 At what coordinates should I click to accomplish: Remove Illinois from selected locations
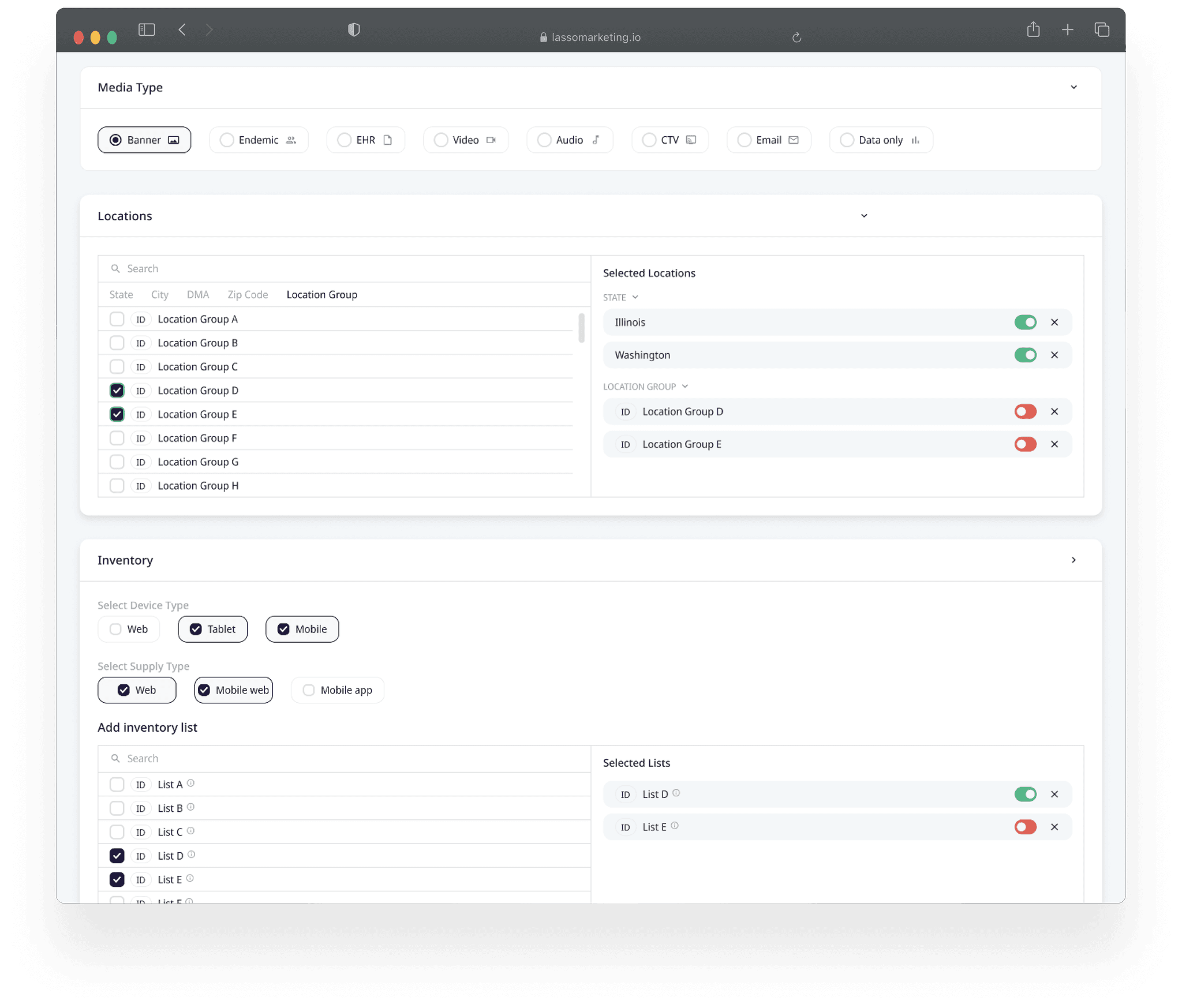(x=1054, y=322)
